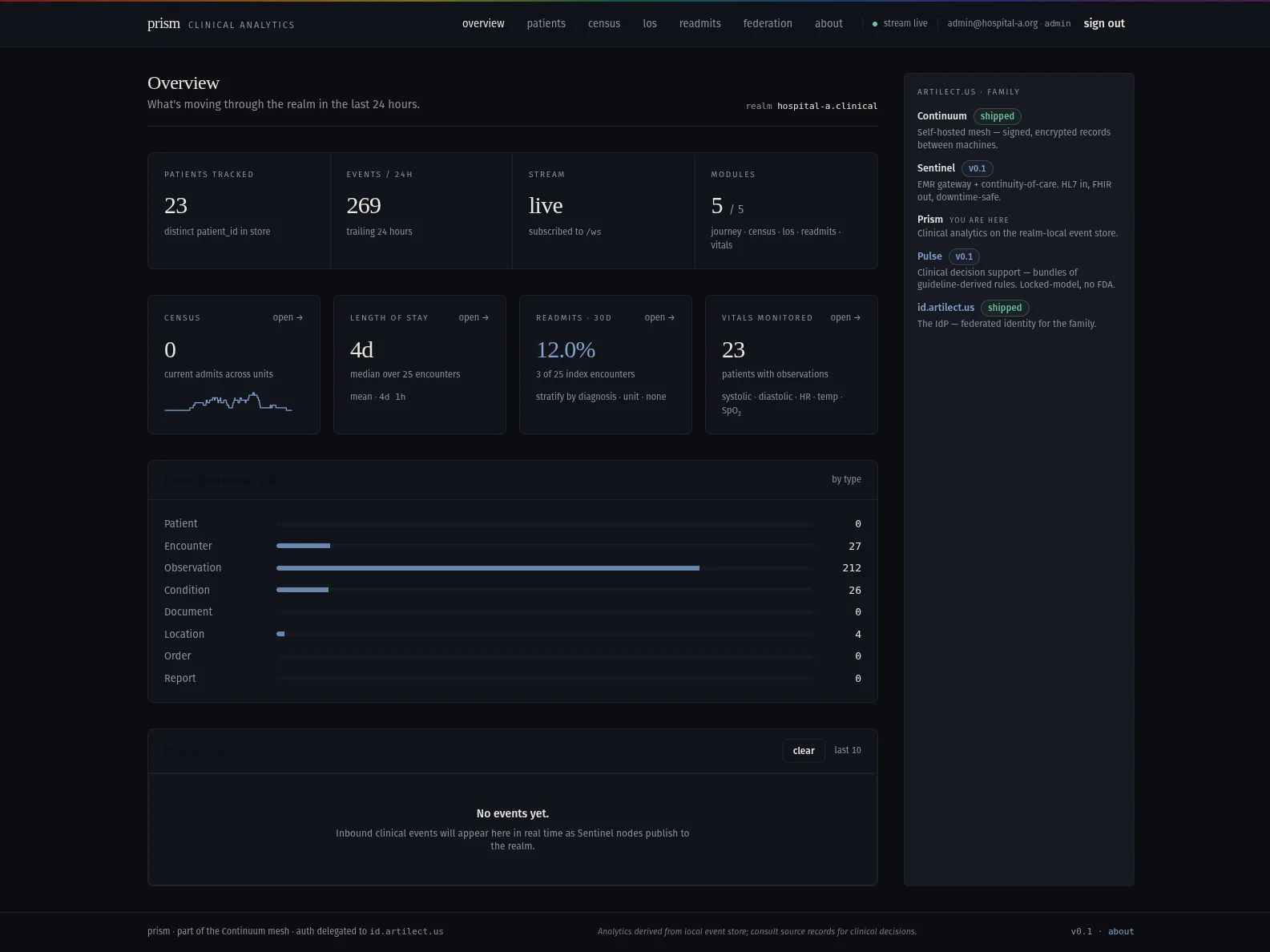
Task: Open the Vitals Monitored card link
Action: (x=845, y=317)
